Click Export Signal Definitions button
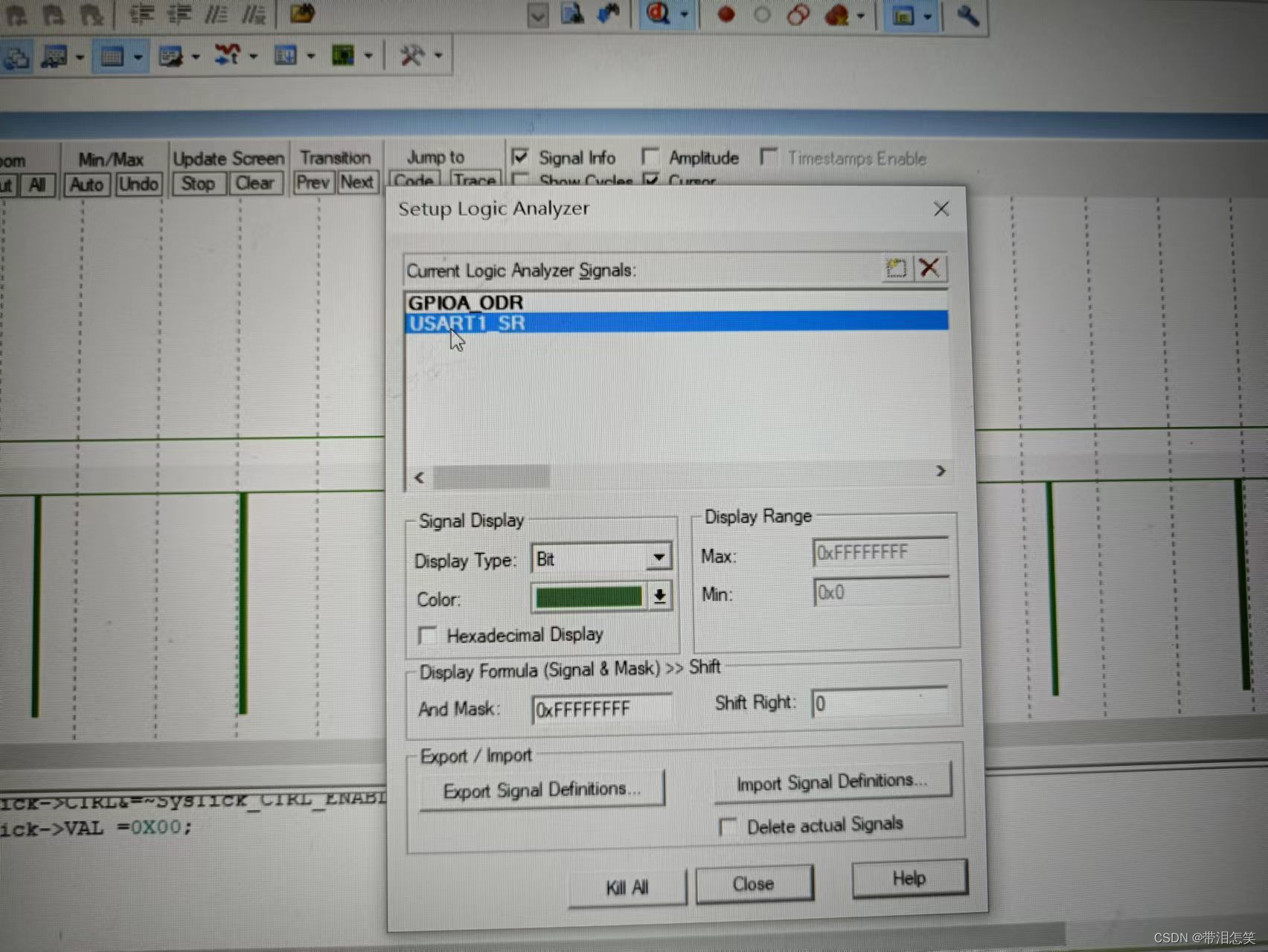Image resolution: width=1268 pixels, height=952 pixels. pos(542,790)
